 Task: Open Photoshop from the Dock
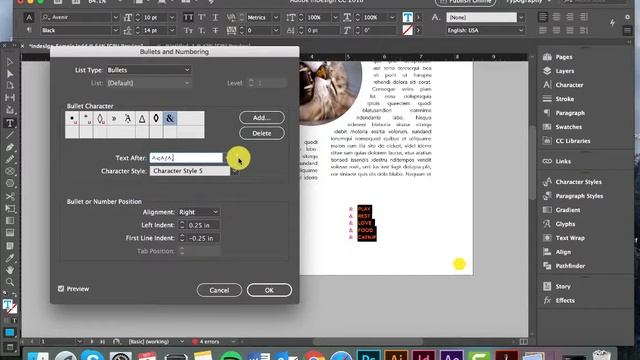[369, 356]
